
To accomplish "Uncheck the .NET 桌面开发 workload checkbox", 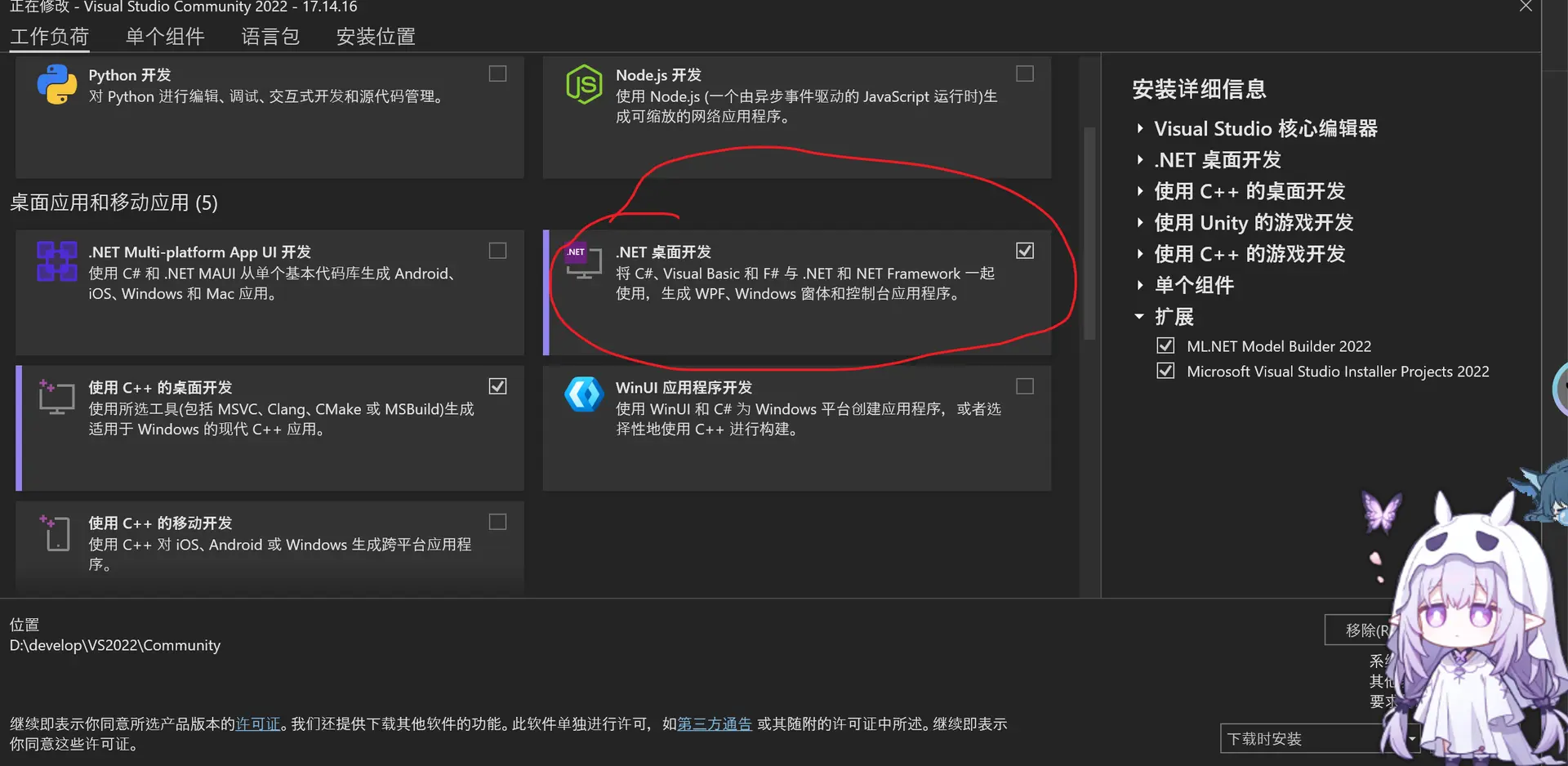I will [1025, 251].
